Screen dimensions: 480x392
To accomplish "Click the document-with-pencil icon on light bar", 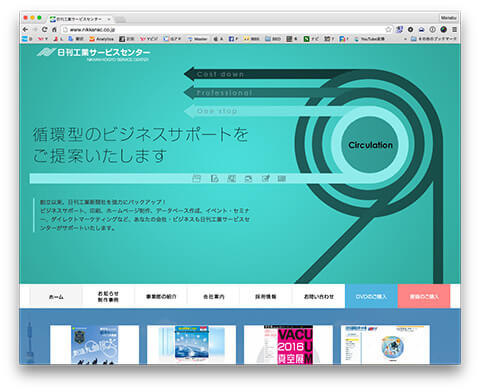I will coord(214,179).
